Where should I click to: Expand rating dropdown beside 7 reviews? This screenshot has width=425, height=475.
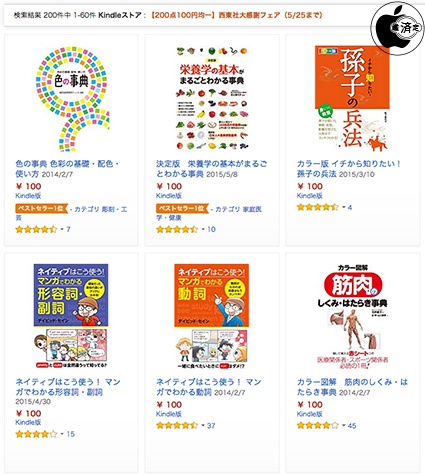click(x=62, y=229)
